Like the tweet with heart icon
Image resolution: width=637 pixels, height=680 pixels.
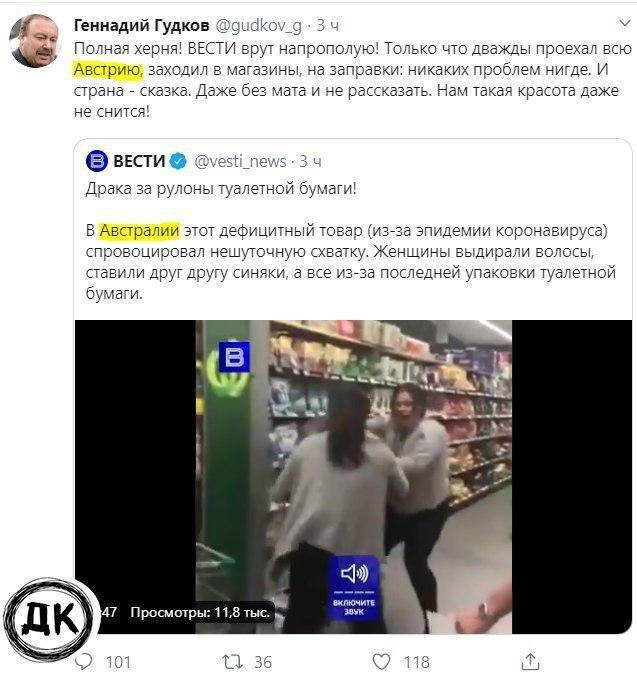click(x=382, y=661)
